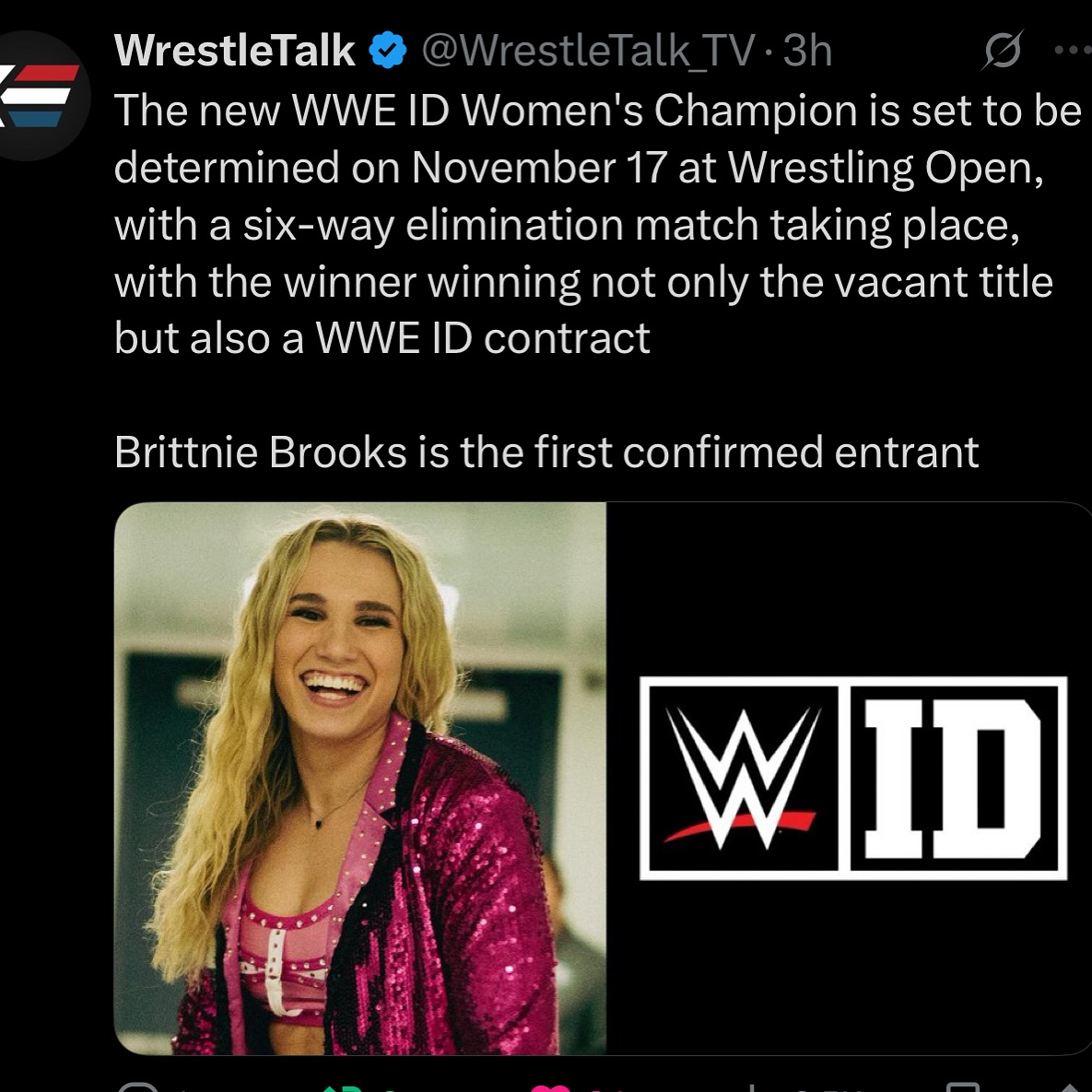Tap the Grok explain-post icon
This screenshot has height=1092, width=1092.
pos(1001,51)
